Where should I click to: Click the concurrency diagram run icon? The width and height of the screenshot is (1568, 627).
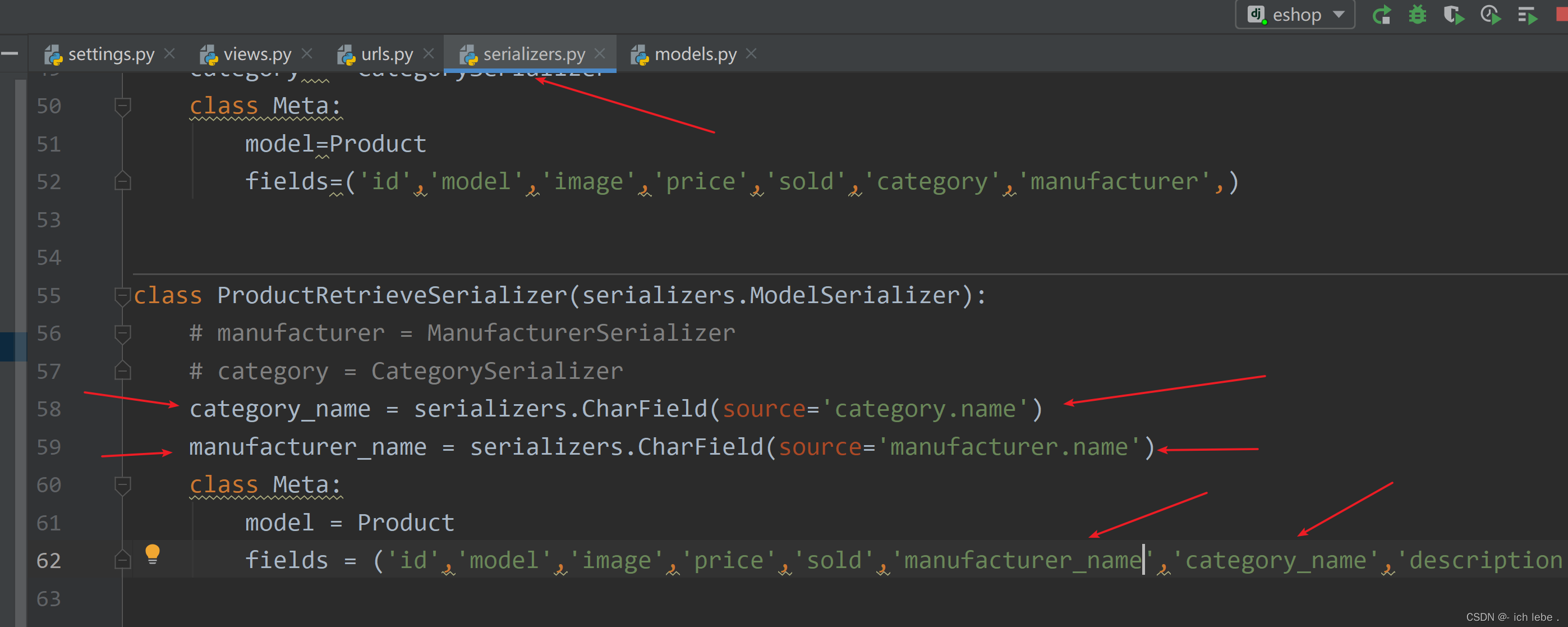[1526, 14]
